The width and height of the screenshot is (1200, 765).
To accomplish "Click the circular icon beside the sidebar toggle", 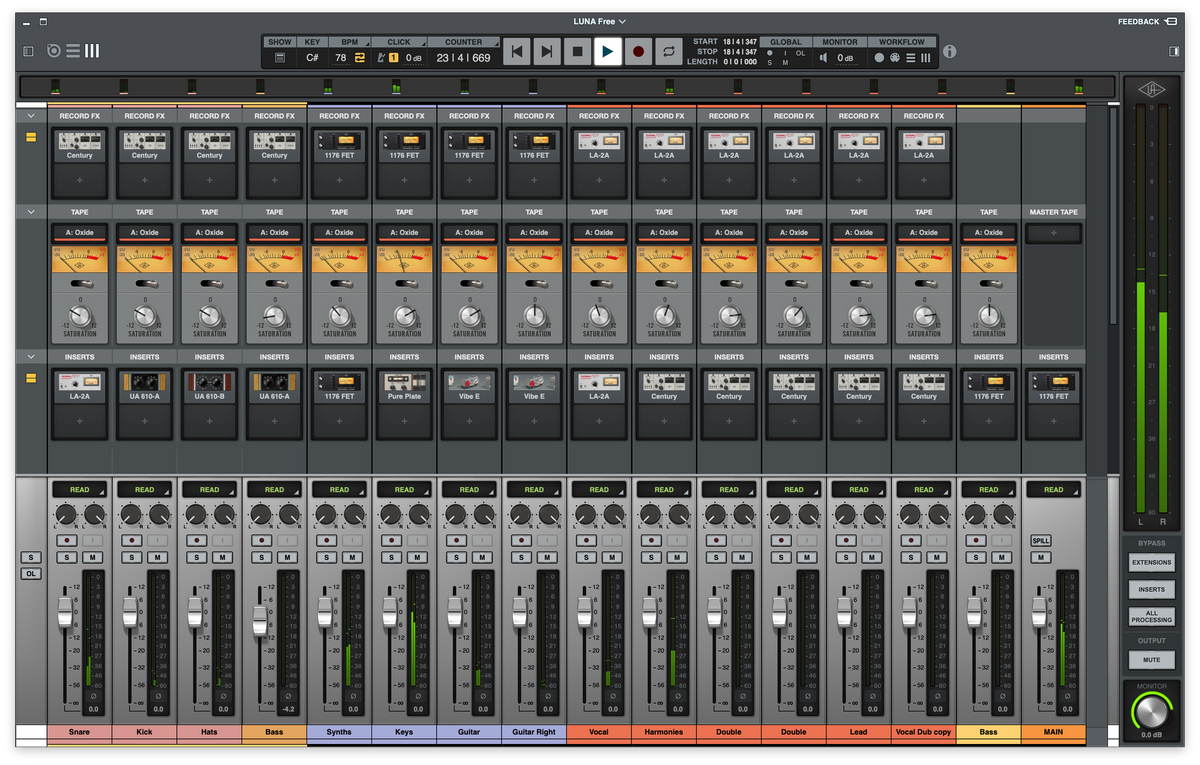I will pyautogui.click(x=54, y=51).
